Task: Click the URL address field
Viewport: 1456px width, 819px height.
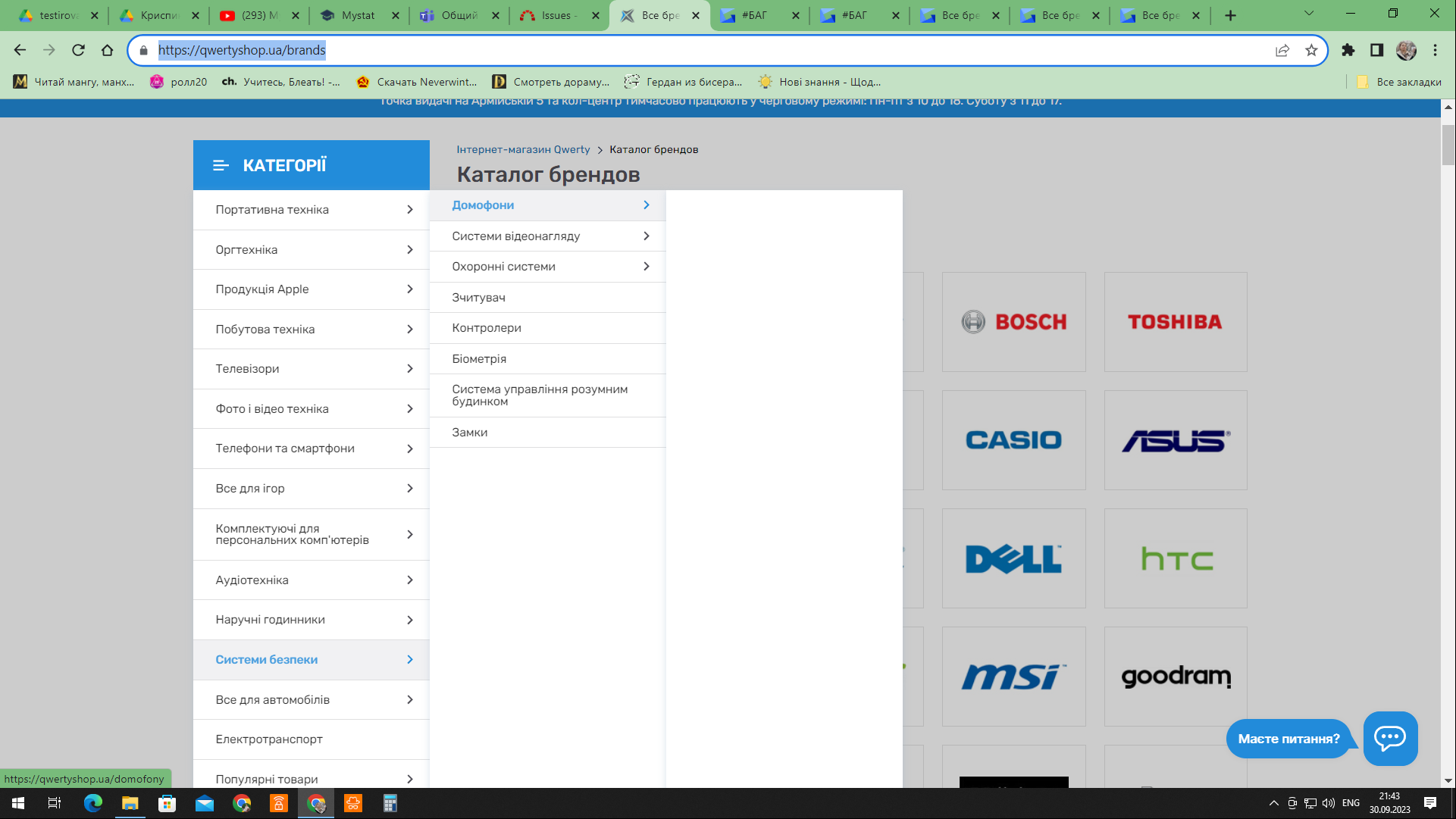Action: click(x=682, y=50)
